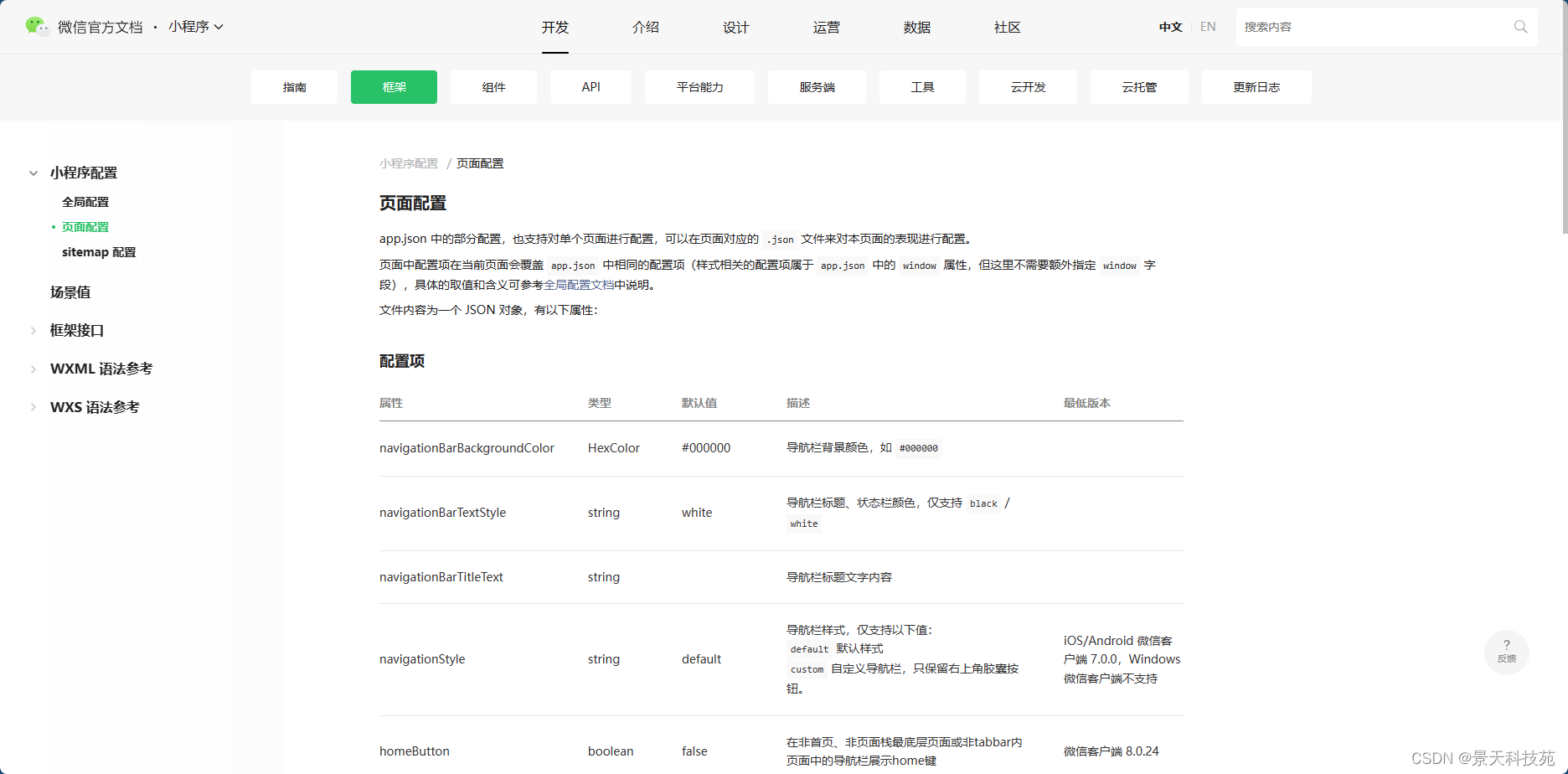Select the 组件 tab
Viewport: 1568px width, 774px height.
(x=493, y=86)
